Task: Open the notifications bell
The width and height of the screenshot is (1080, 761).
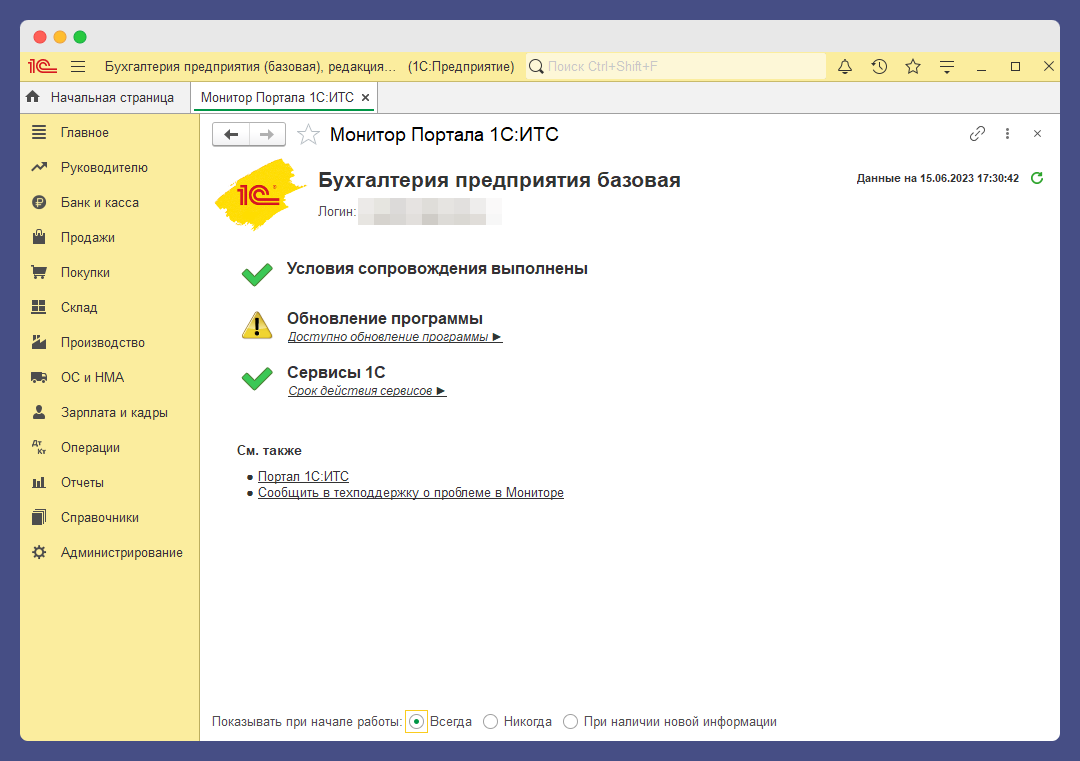Action: tap(844, 66)
